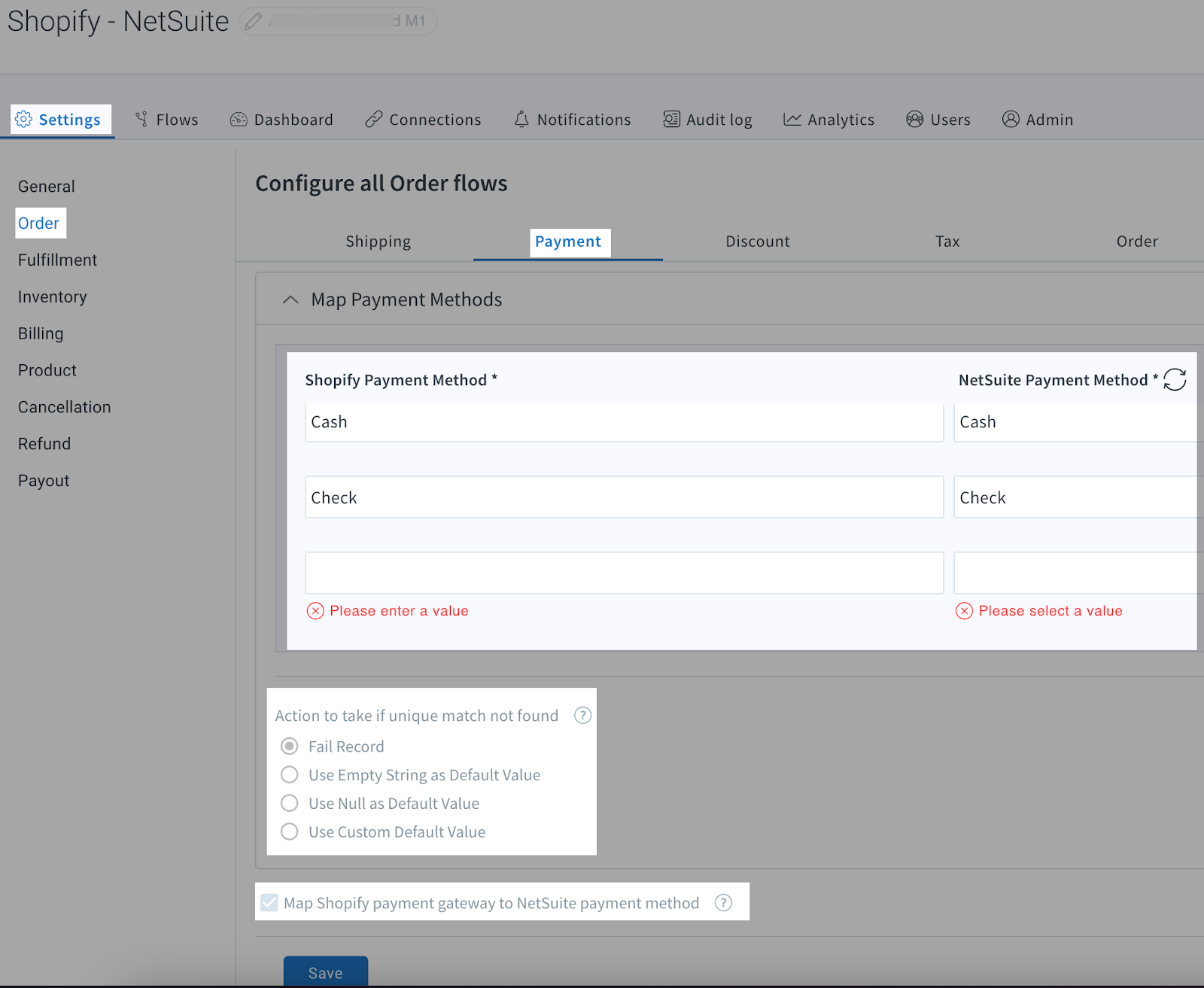Switch to the Shipping tab
The width and height of the screenshot is (1204, 988).
click(x=379, y=242)
